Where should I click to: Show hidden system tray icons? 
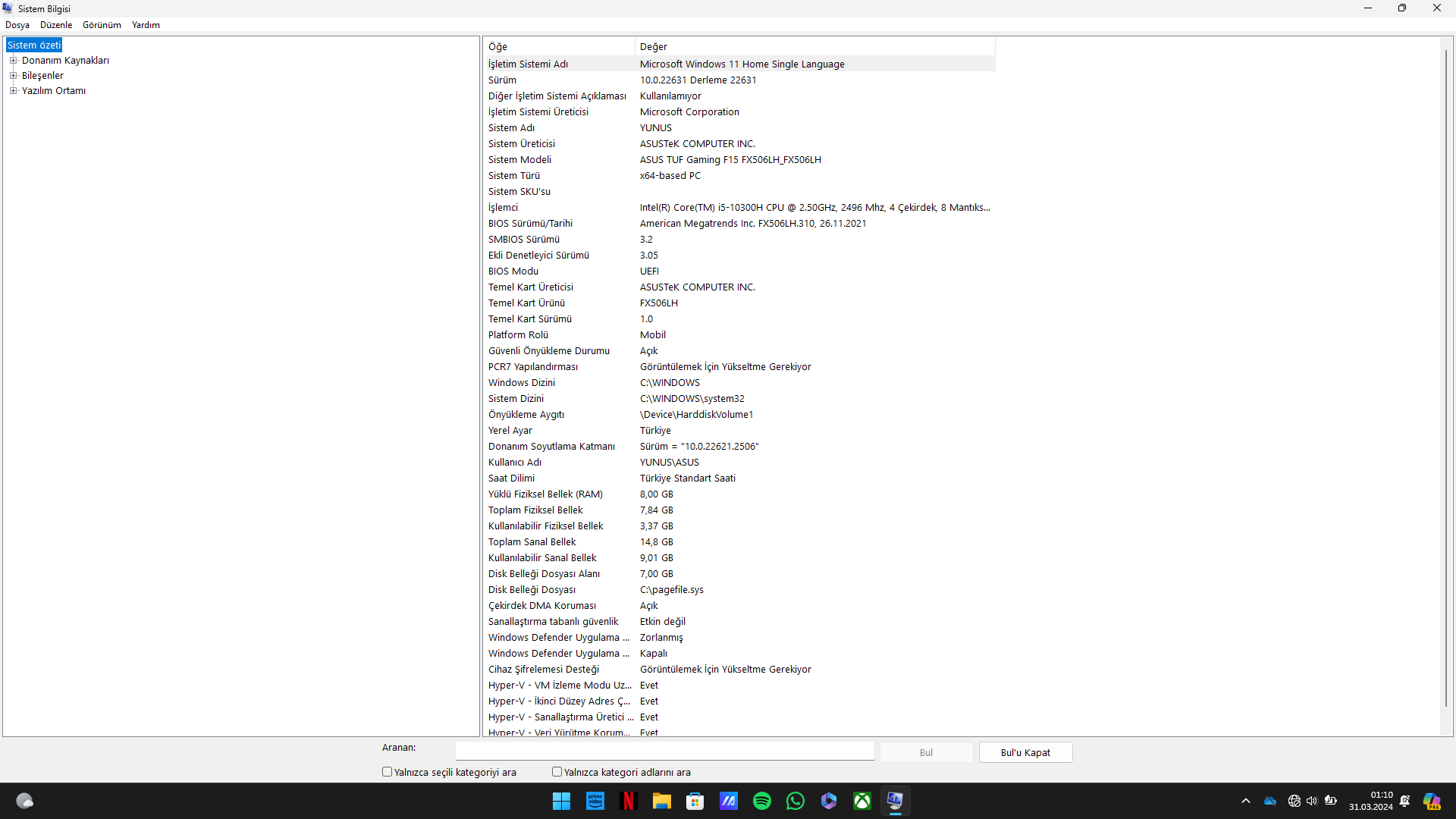(1245, 801)
